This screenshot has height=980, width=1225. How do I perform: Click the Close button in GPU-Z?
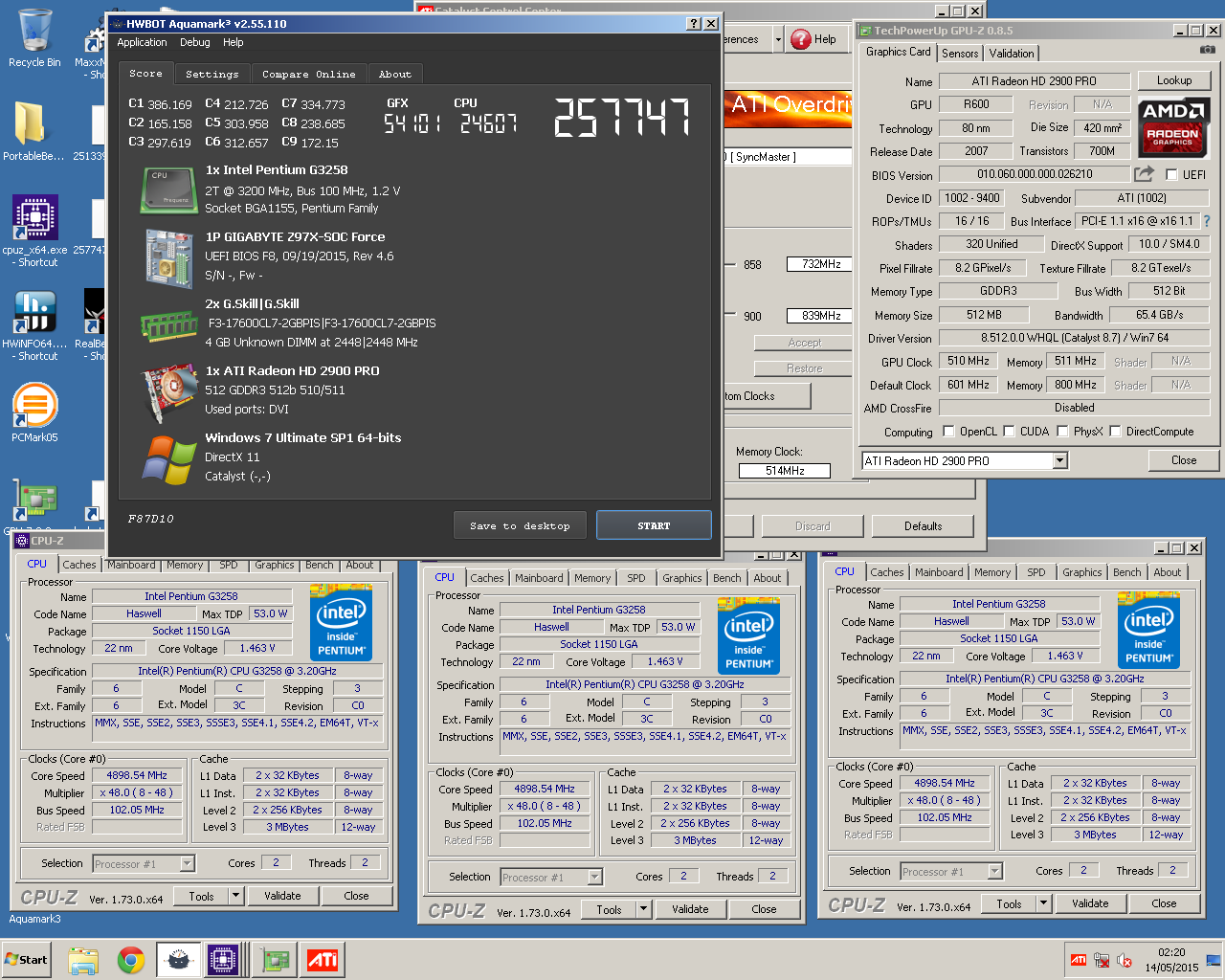click(x=1184, y=460)
